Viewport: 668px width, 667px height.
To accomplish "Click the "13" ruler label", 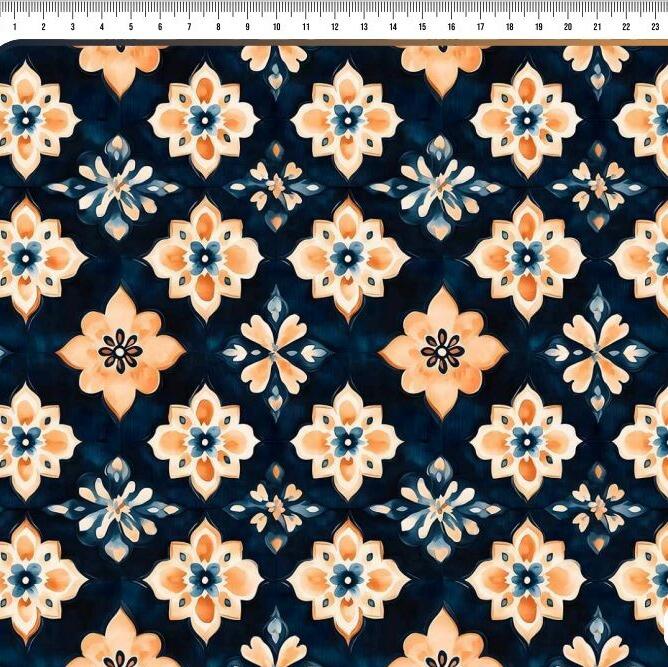I will [x=364, y=27].
